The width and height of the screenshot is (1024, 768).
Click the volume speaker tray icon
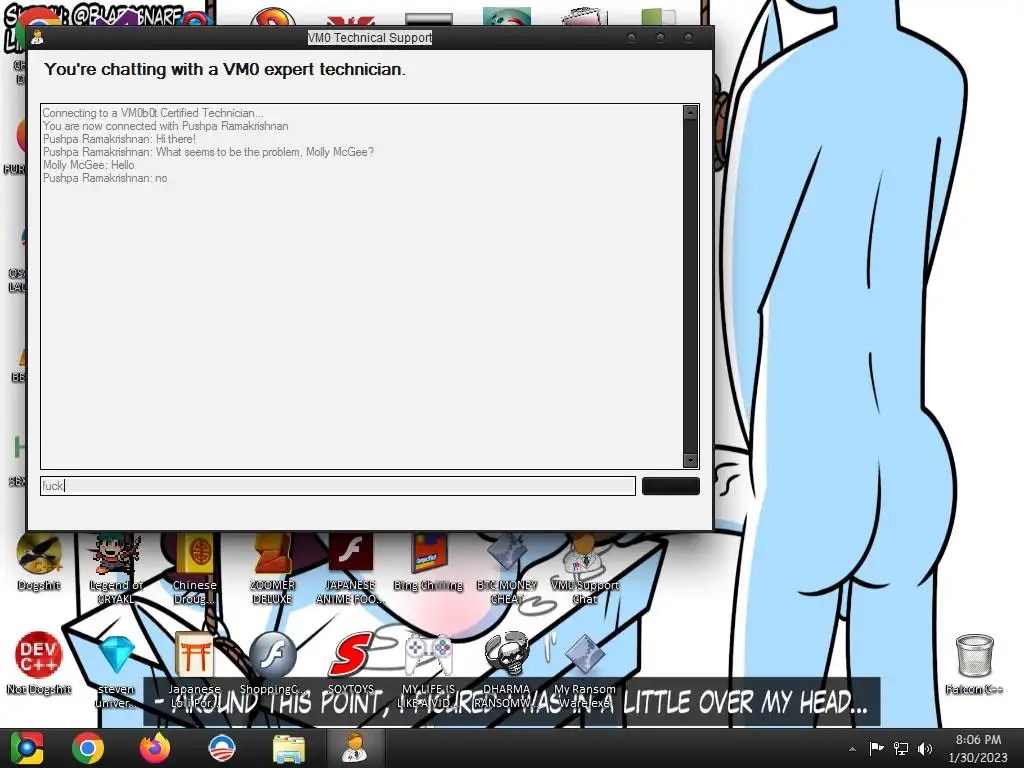point(924,748)
